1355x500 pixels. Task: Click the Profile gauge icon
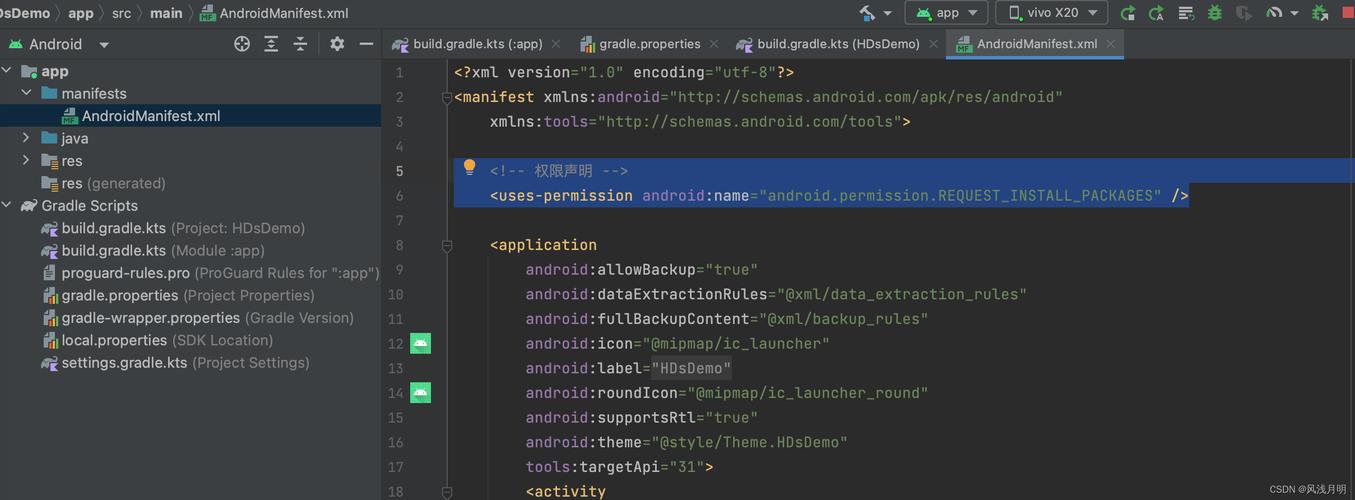1274,13
